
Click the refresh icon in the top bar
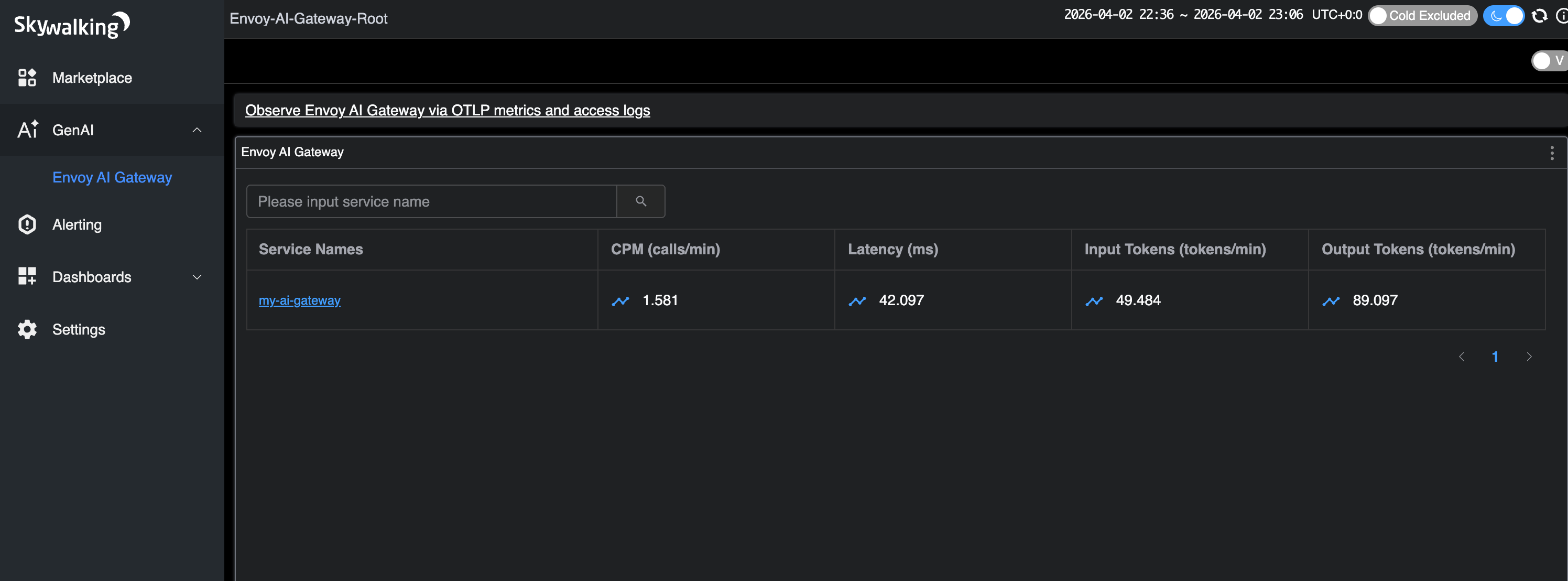[x=1539, y=16]
